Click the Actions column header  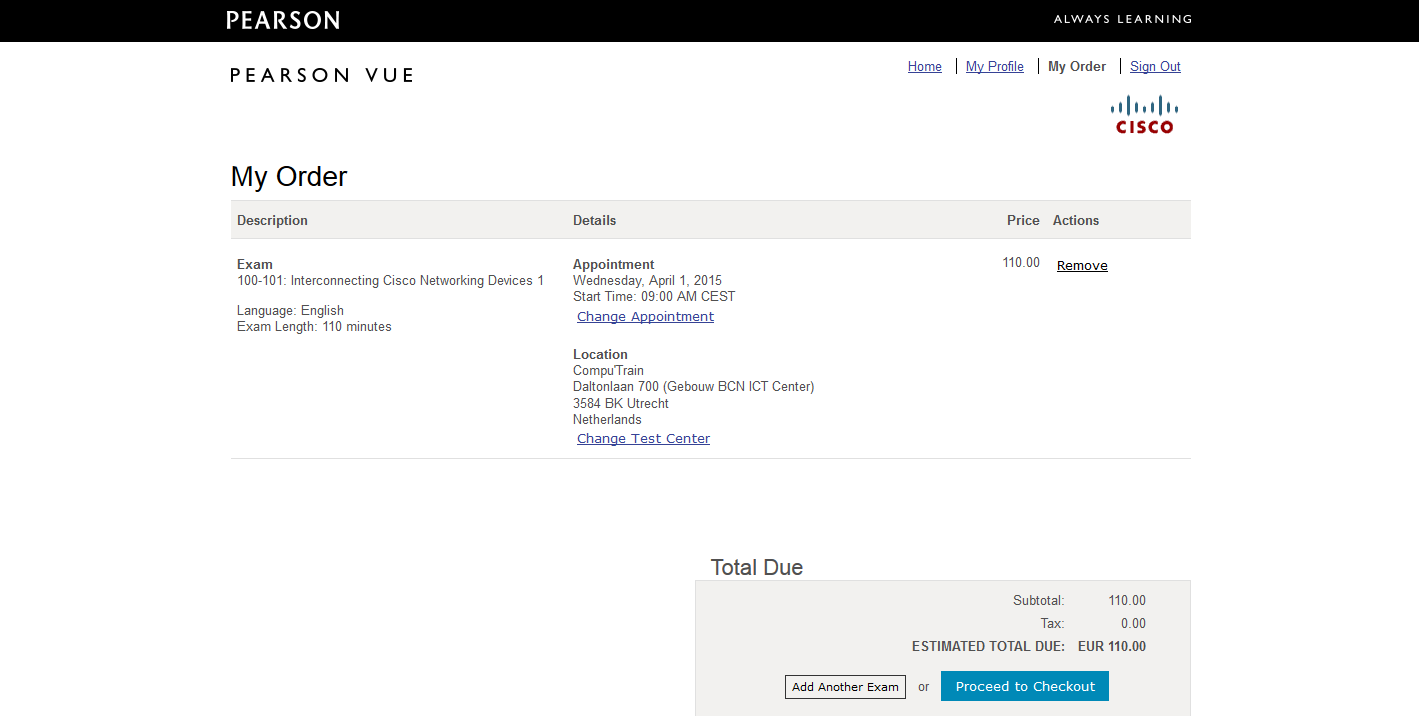[1076, 221]
